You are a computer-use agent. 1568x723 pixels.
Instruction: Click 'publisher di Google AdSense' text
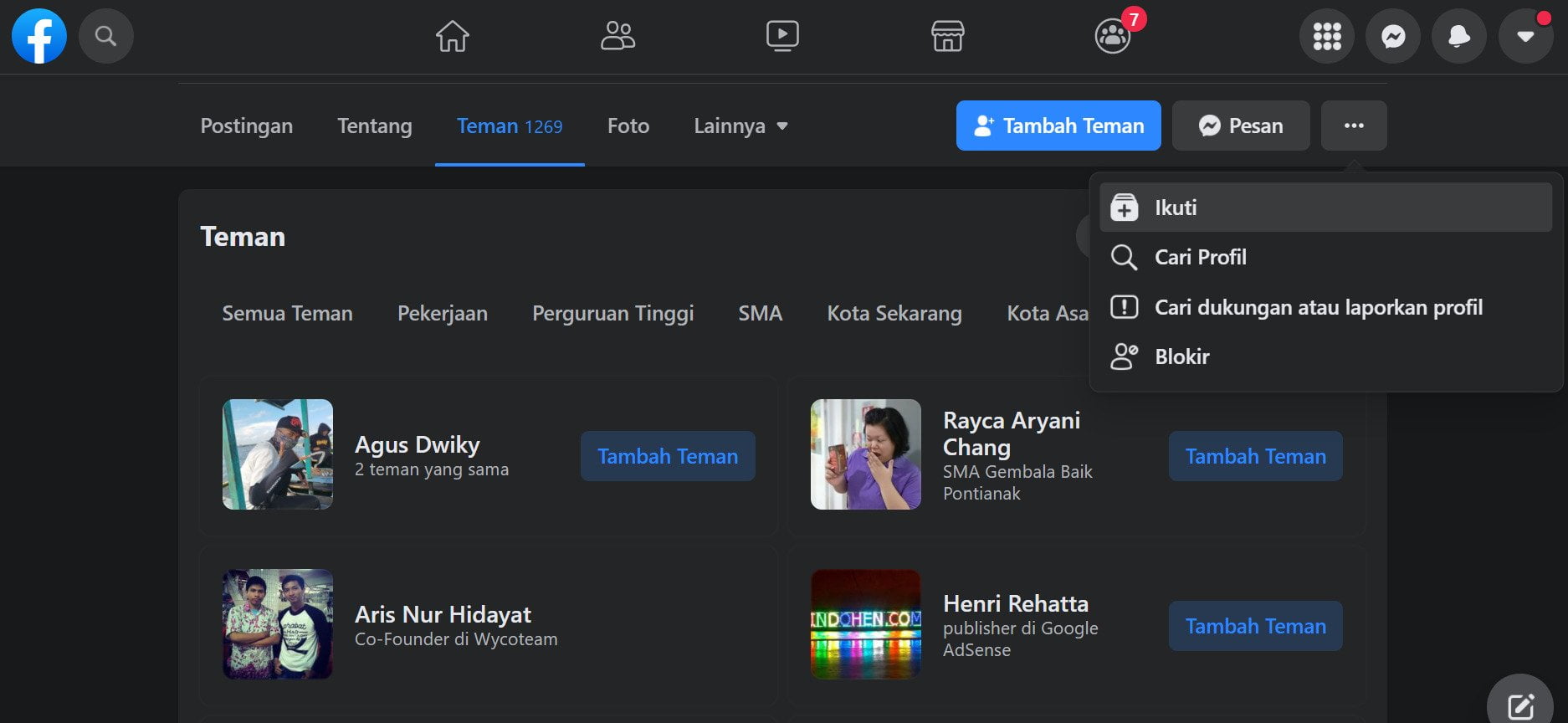click(1021, 639)
